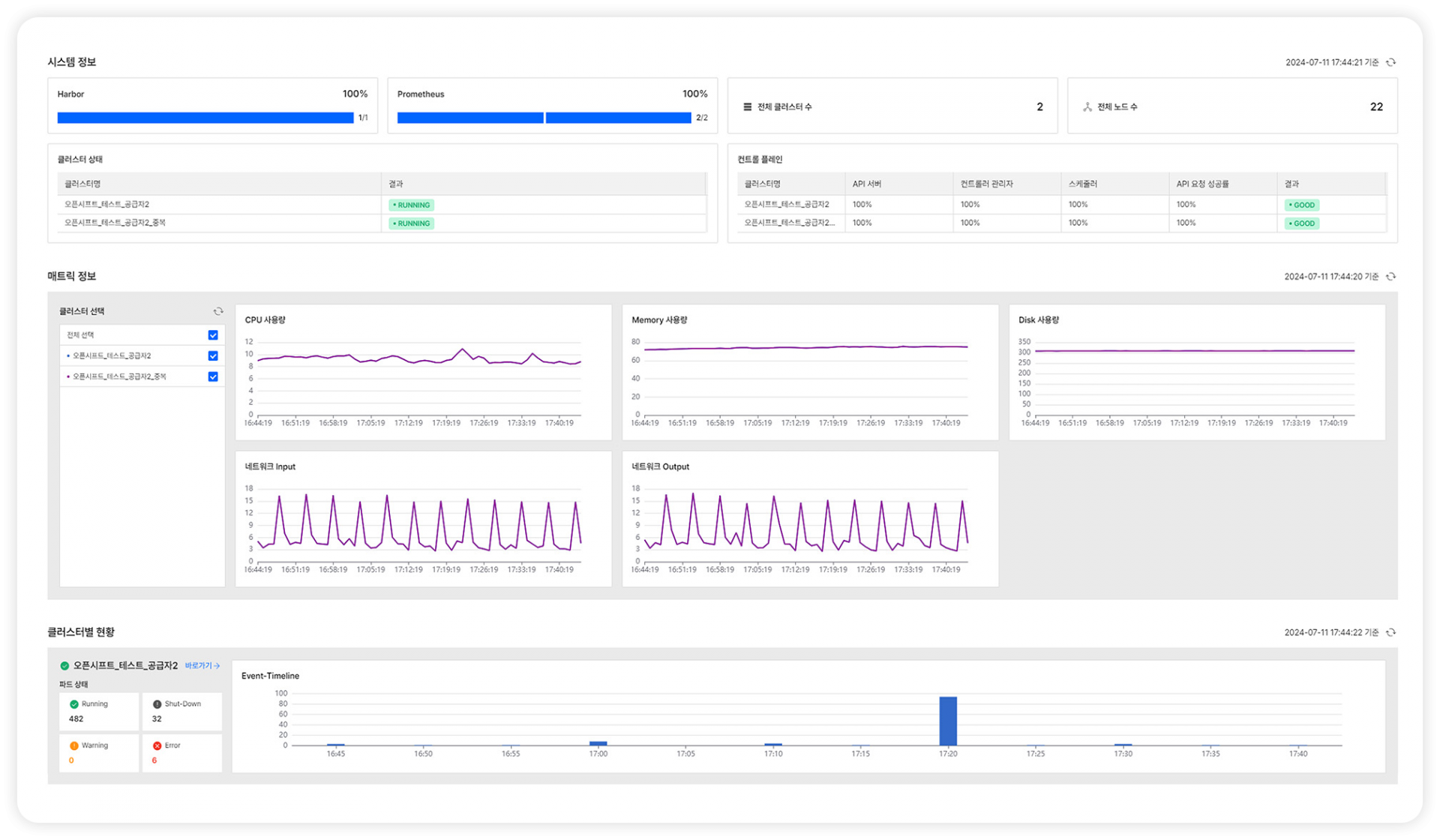1440x840 pixels.
Task: Refresh the 클러스터별 현황 section
Action: click(x=1391, y=632)
